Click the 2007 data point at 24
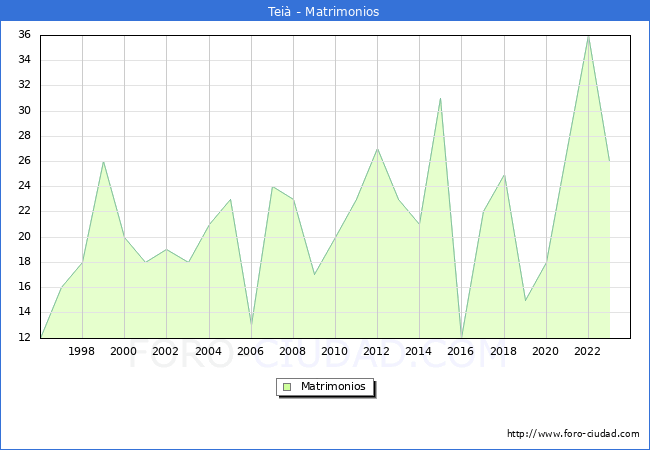This screenshot has height=450, width=650. tap(272, 187)
